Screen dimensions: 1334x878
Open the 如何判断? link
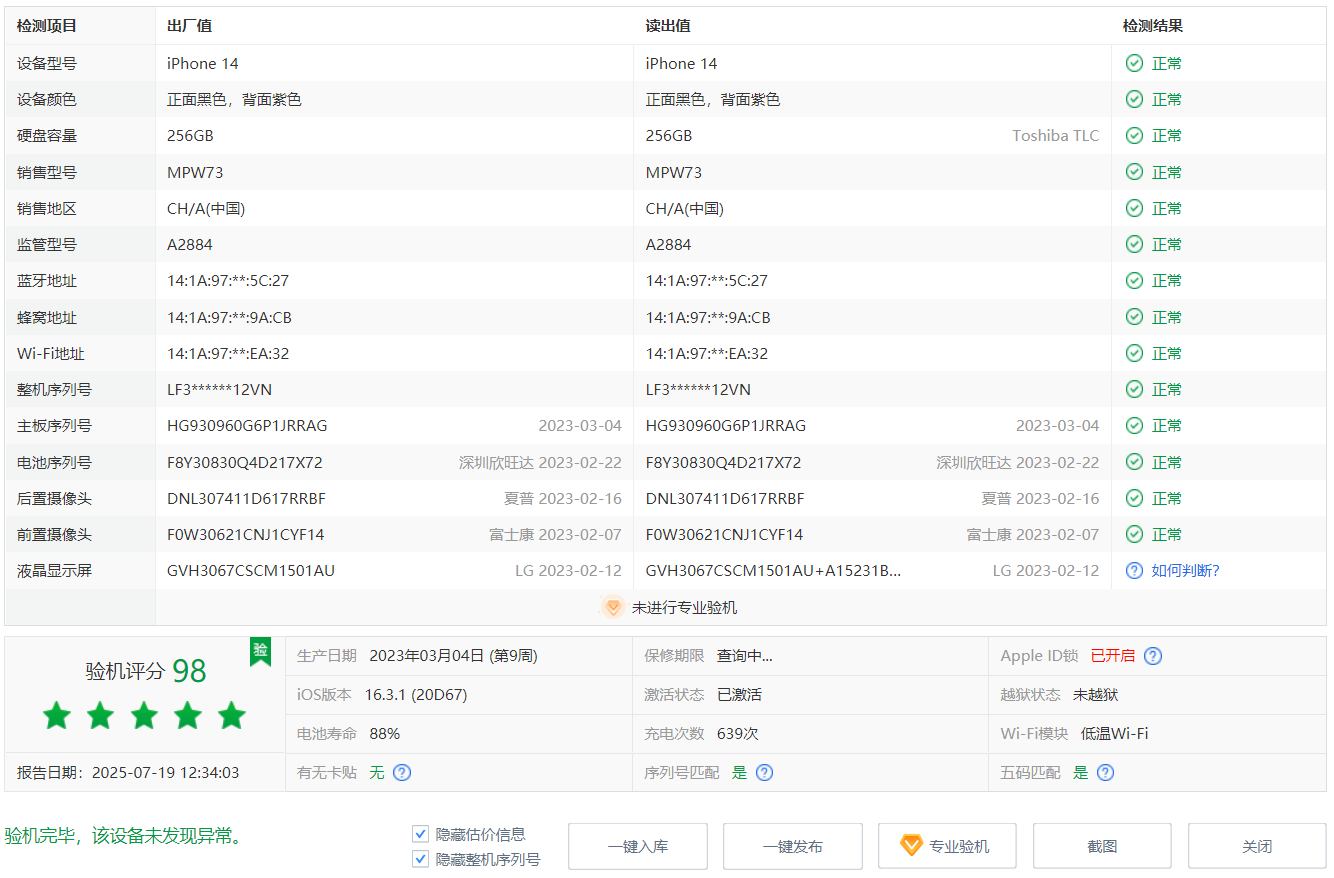pos(1185,570)
